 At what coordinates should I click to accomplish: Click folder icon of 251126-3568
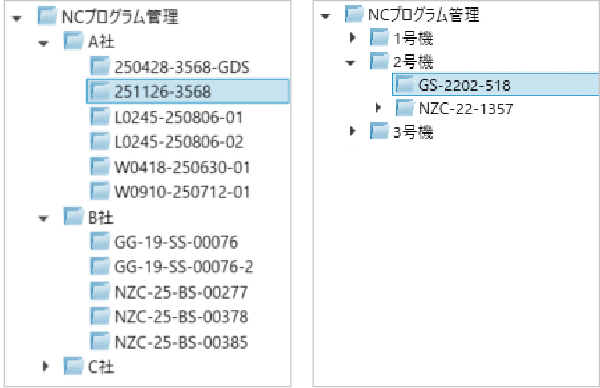pyautogui.click(x=100, y=91)
